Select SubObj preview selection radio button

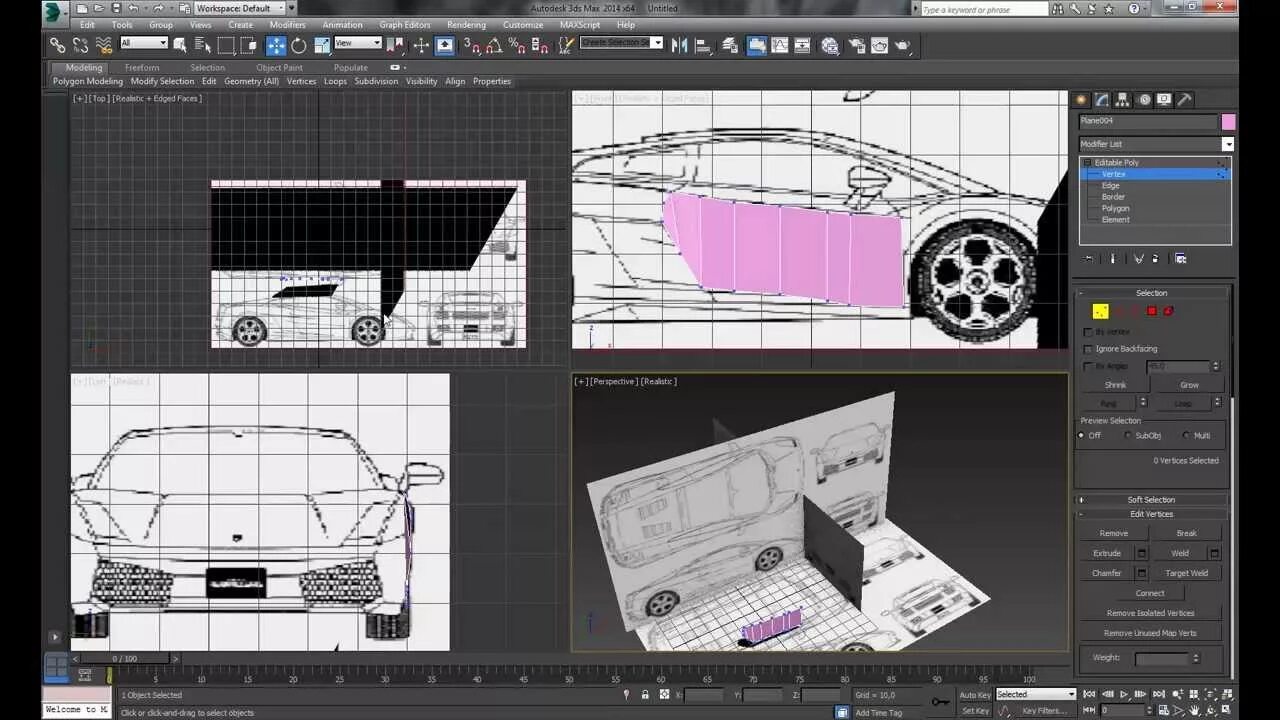pos(1129,435)
